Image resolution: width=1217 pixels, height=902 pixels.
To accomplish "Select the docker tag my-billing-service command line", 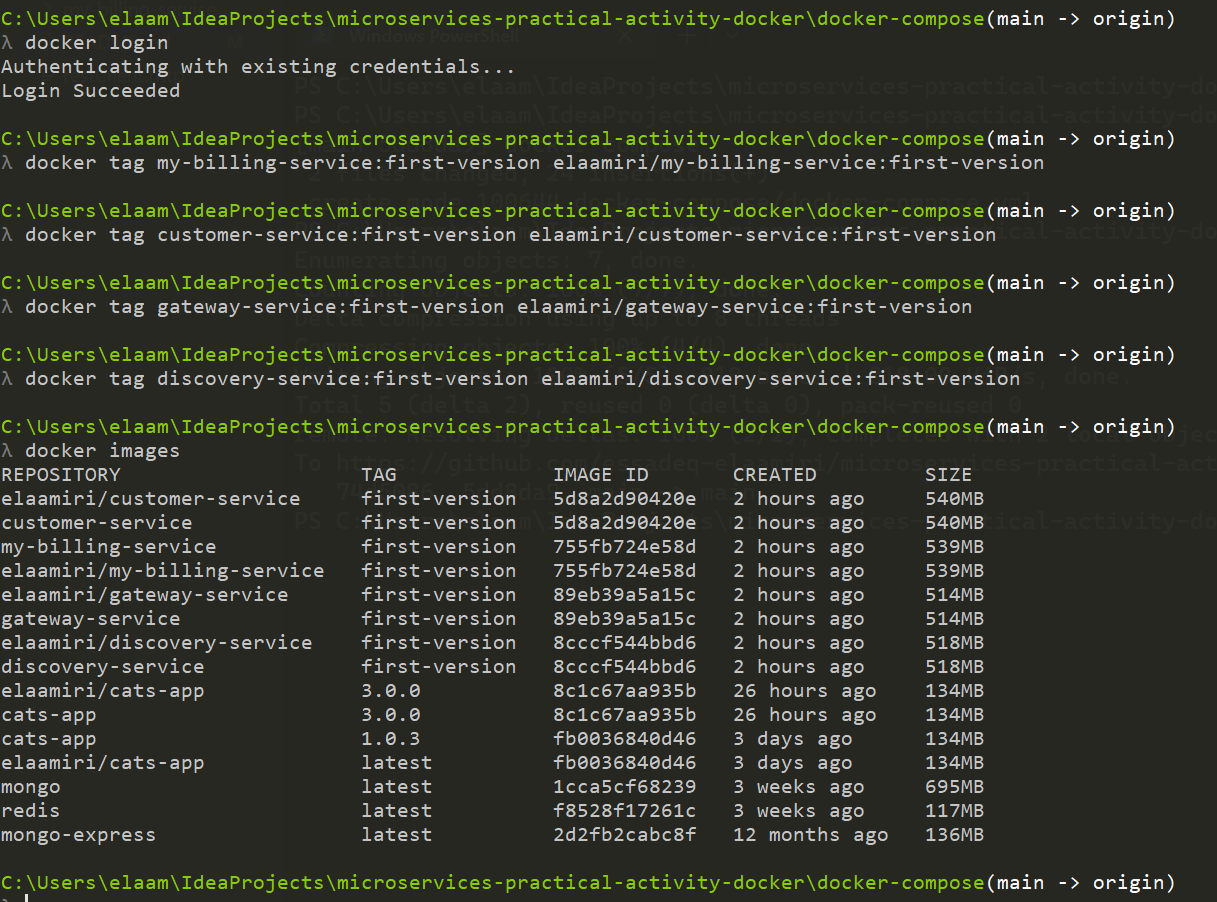I will 534,163.
